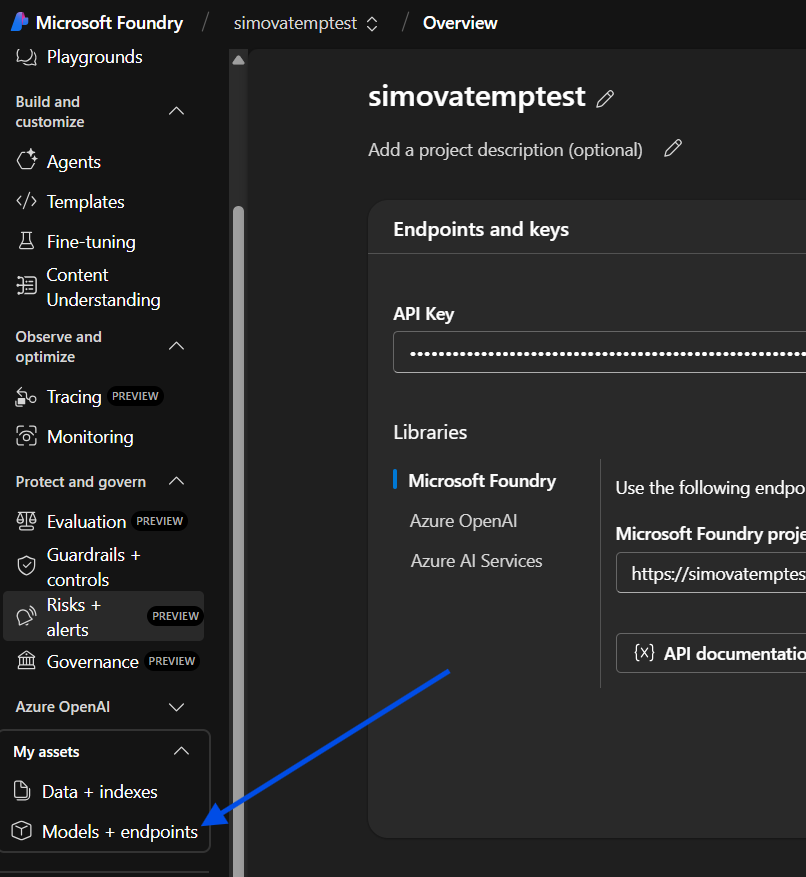Open the Monitoring page
Viewport: 806px width, 877px height.
click(75, 437)
